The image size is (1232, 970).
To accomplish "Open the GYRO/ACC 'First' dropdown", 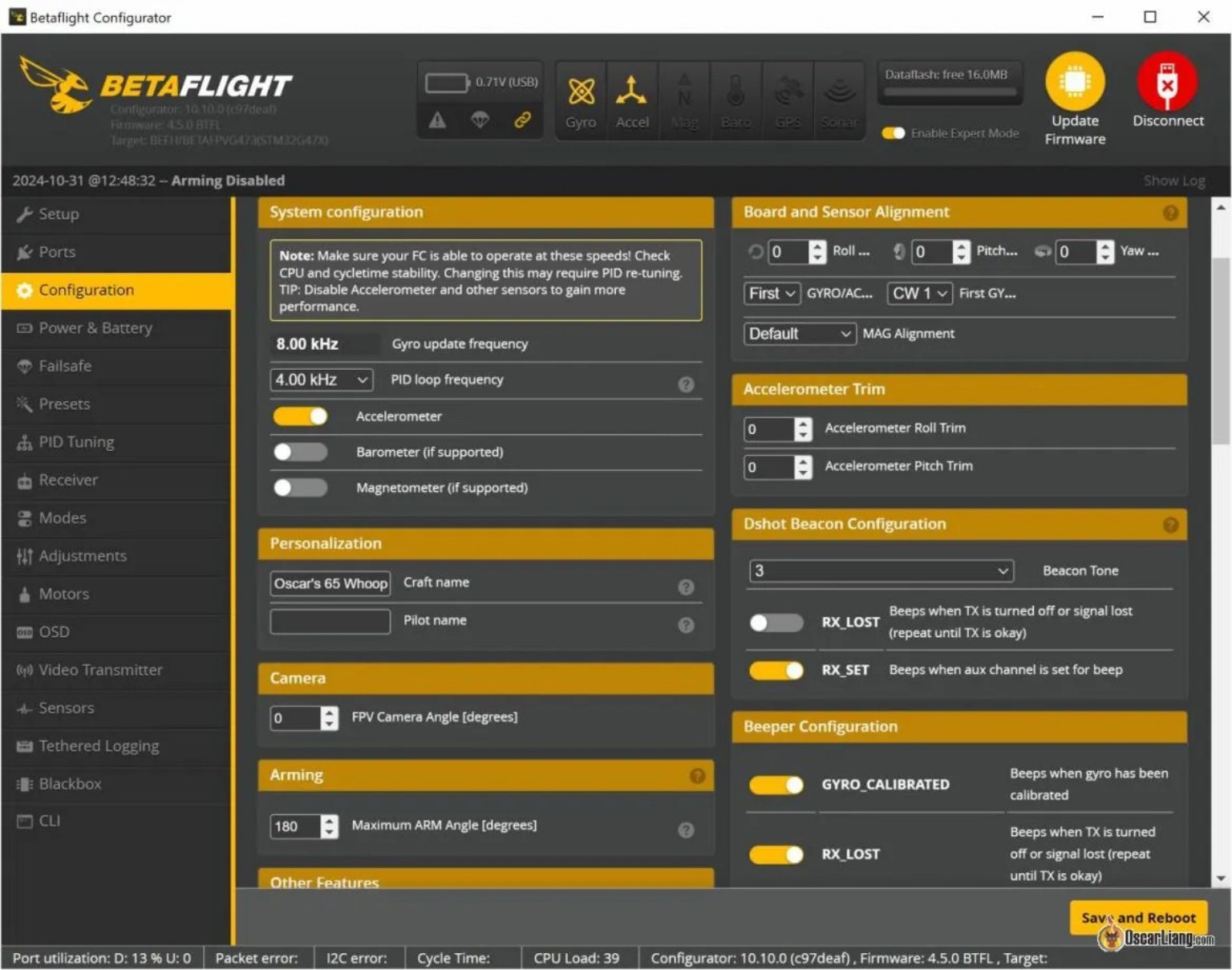I will point(772,294).
